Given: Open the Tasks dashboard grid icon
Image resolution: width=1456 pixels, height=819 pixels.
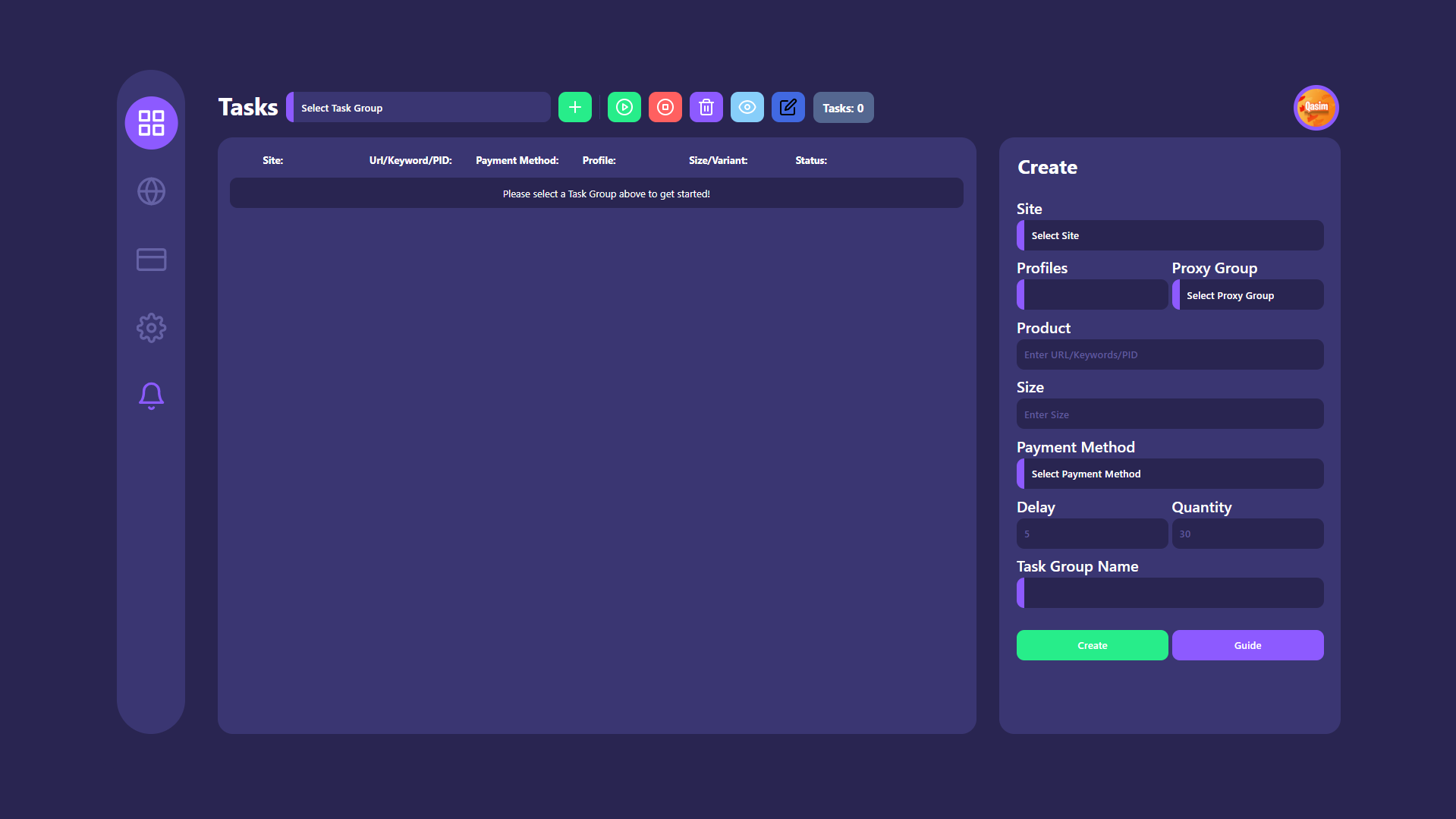Looking at the screenshot, I should (x=151, y=123).
